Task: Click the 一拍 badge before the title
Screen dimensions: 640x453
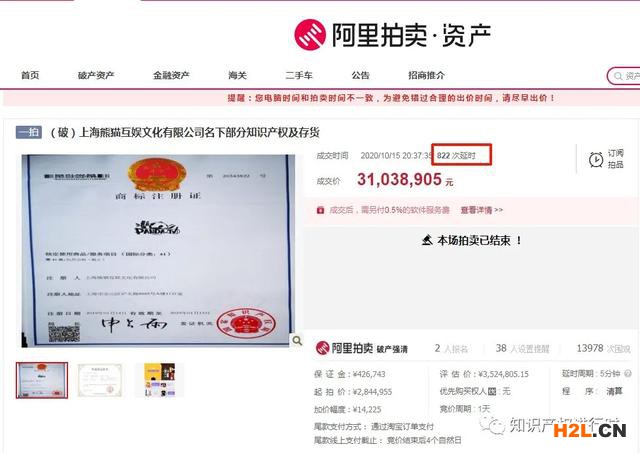Action: [29, 132]
